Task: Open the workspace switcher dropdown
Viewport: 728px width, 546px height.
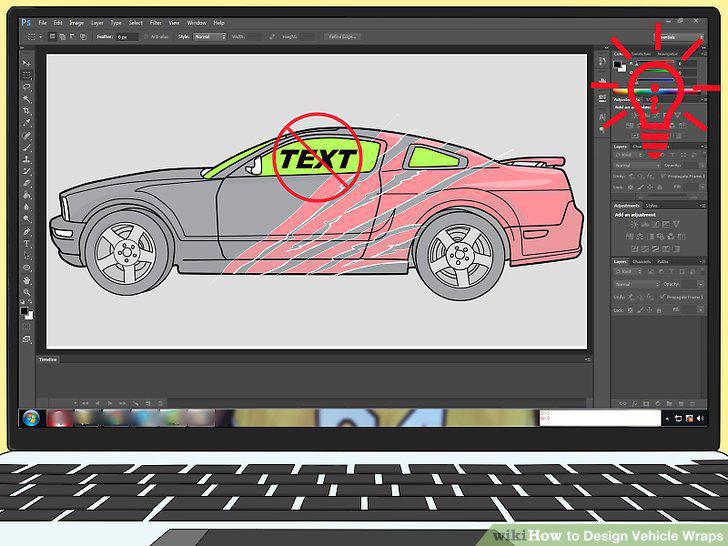Action: 680,37
